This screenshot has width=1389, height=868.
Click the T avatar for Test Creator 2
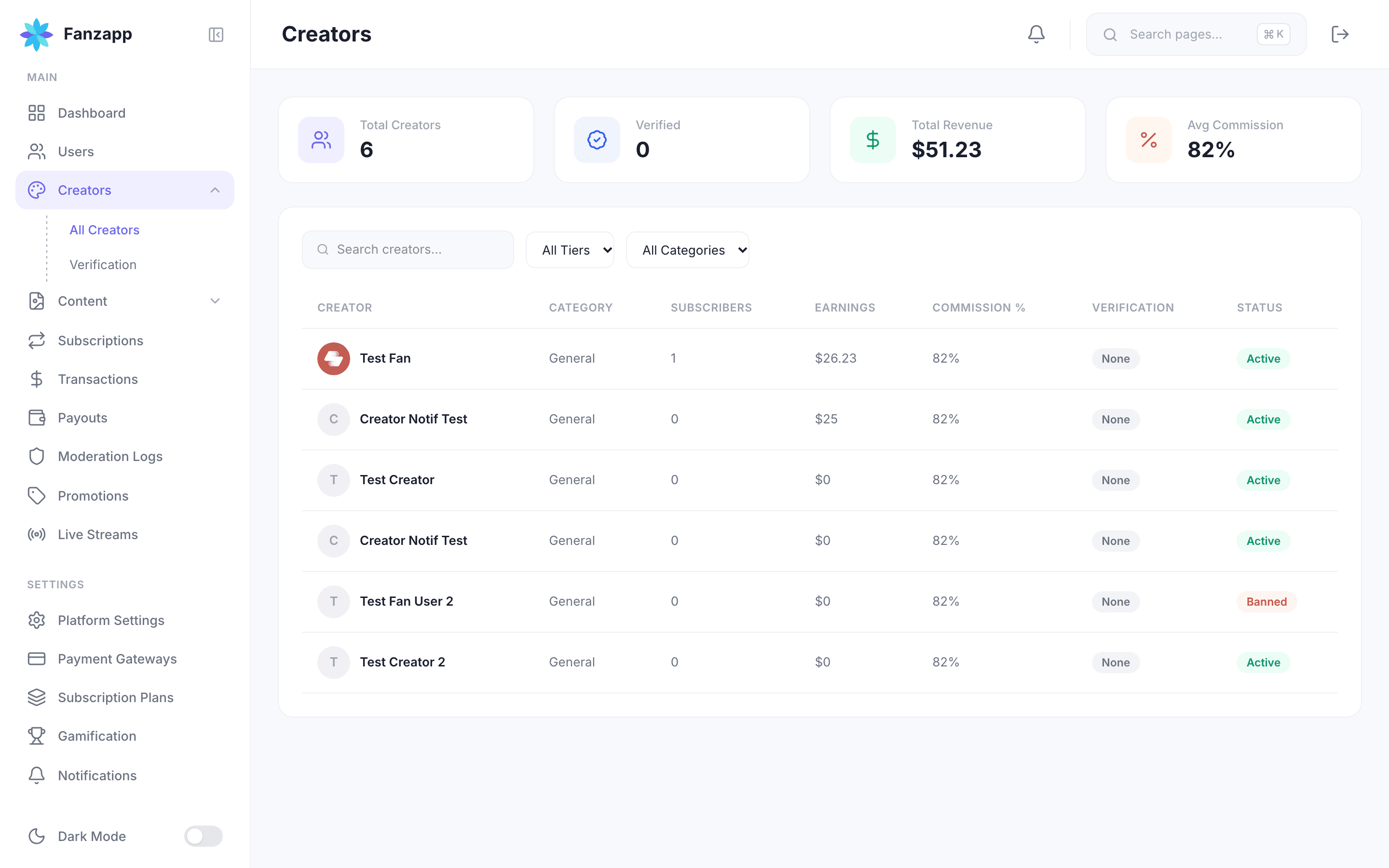(333, 662)
